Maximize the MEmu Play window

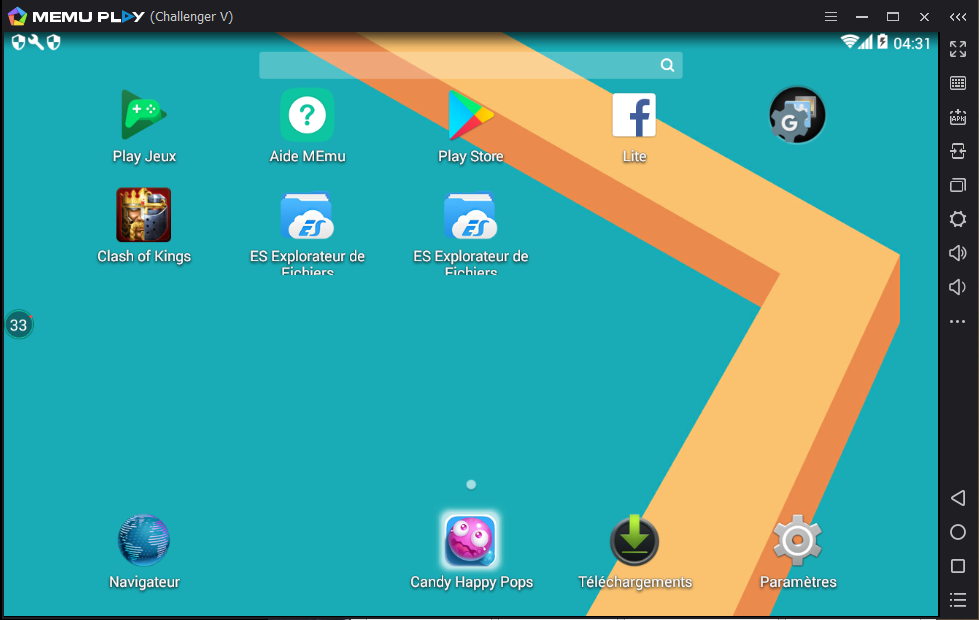893,17
